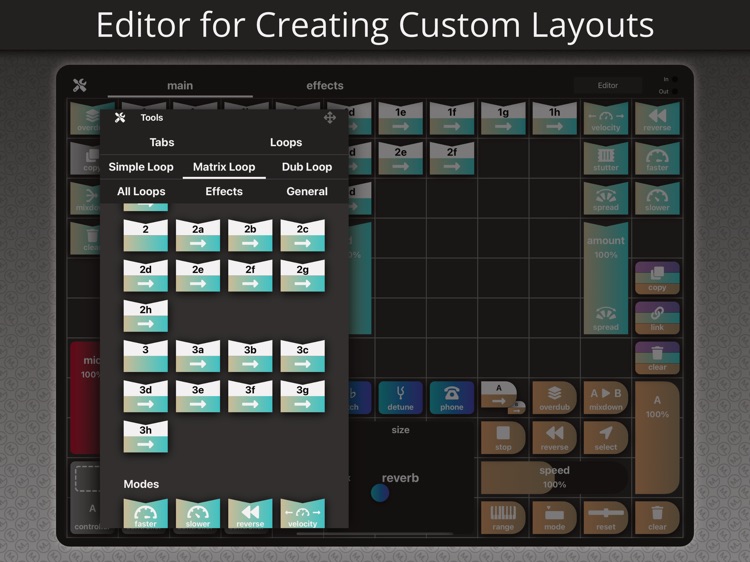The width and height of the screenshot is (750, 562).
Task: Adjust the red mic level fader
Action: tap(87, 397)
